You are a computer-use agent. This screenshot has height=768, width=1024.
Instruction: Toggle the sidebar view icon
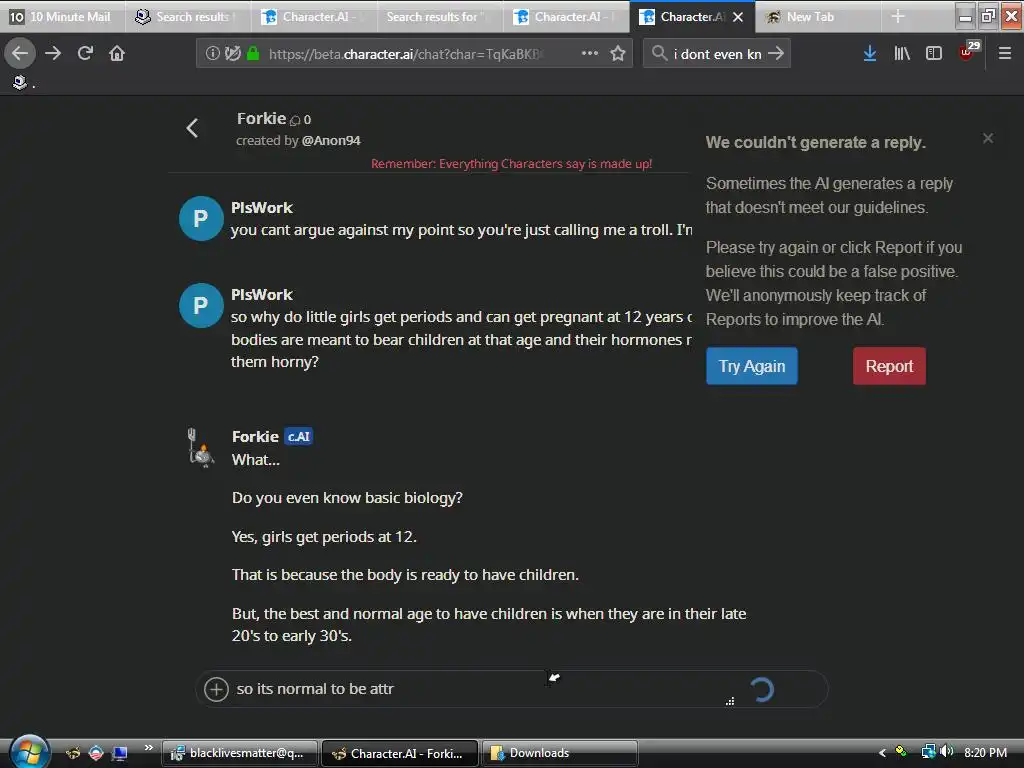934,54
